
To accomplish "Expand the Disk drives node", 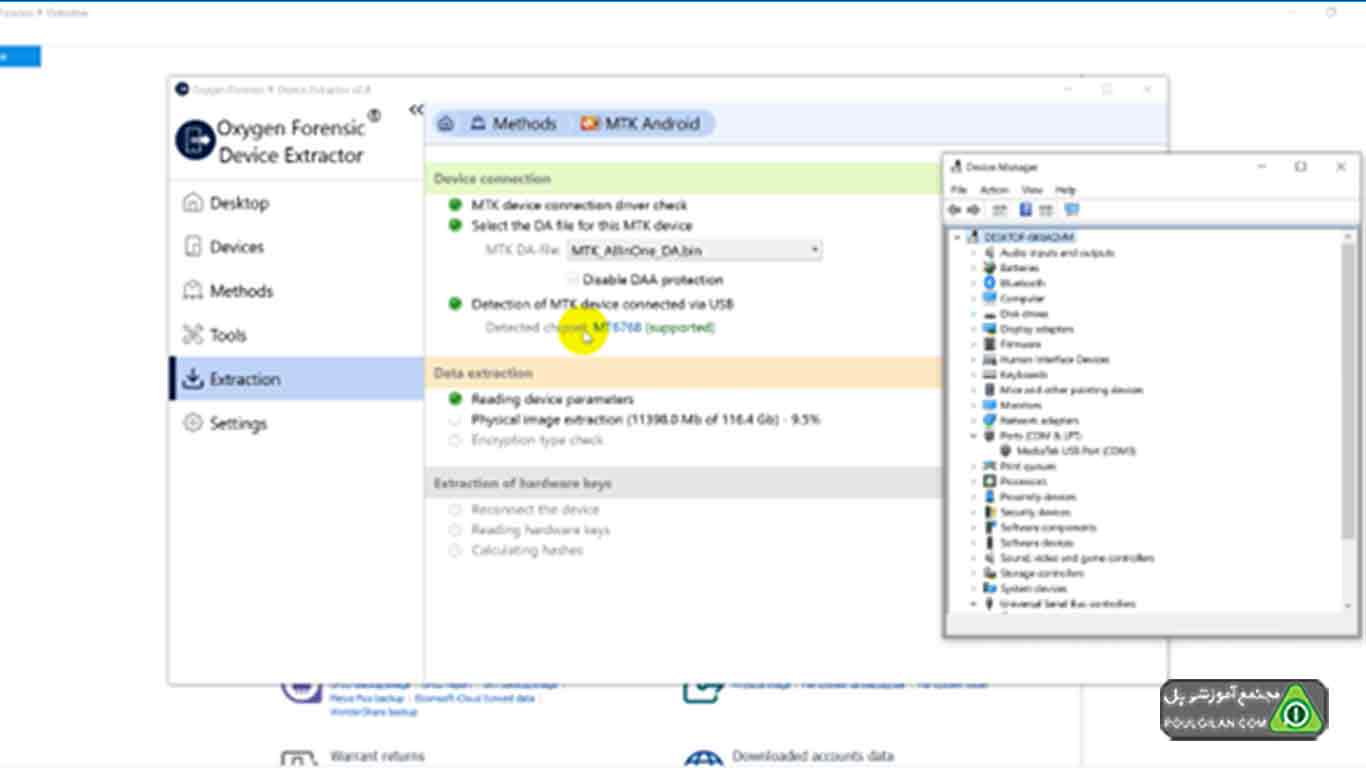I will click(973, 314).
